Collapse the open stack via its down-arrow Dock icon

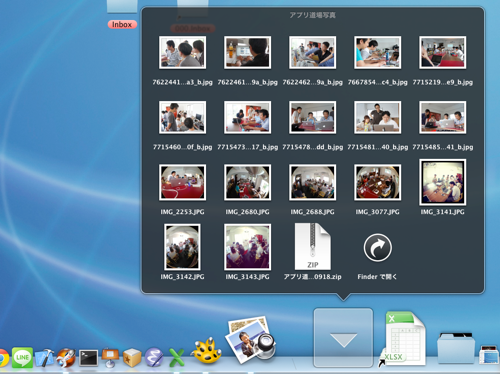[343, 337]
